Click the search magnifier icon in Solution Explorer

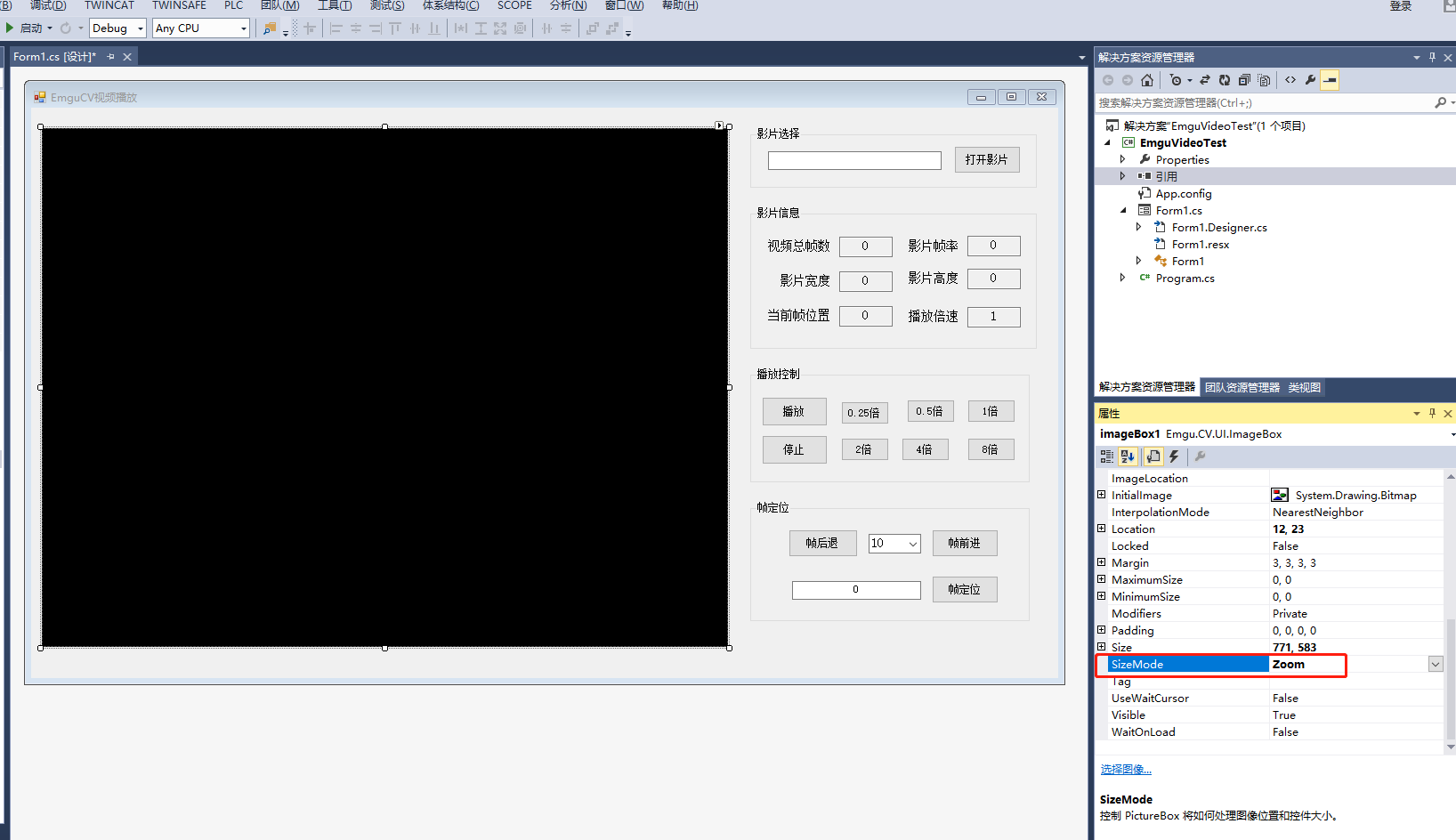[x=1441, y=103]
